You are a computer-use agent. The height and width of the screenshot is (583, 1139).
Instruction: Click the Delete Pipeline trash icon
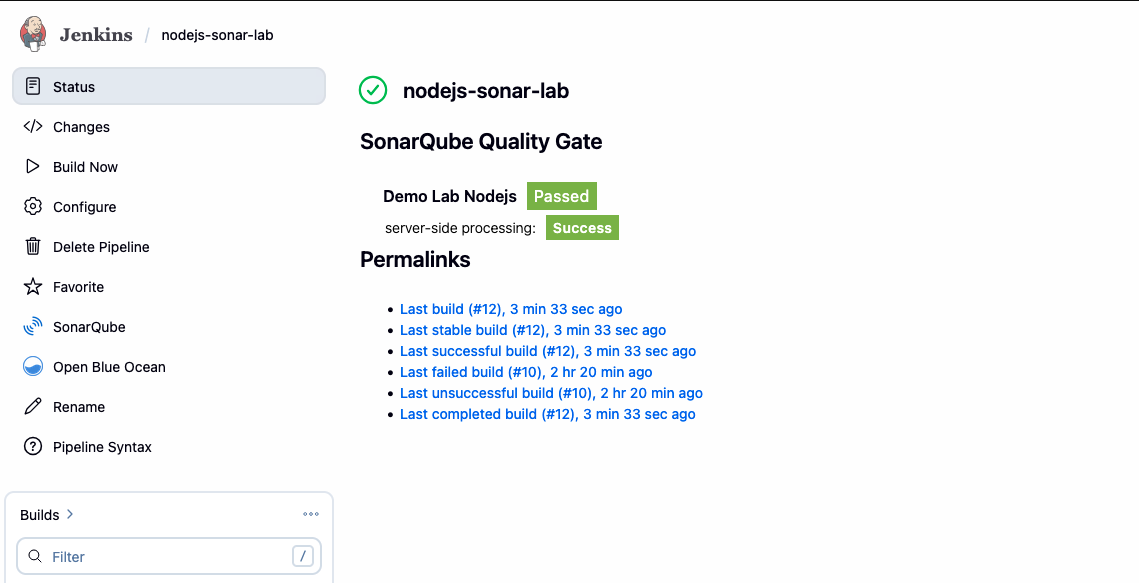pos(33,247)
